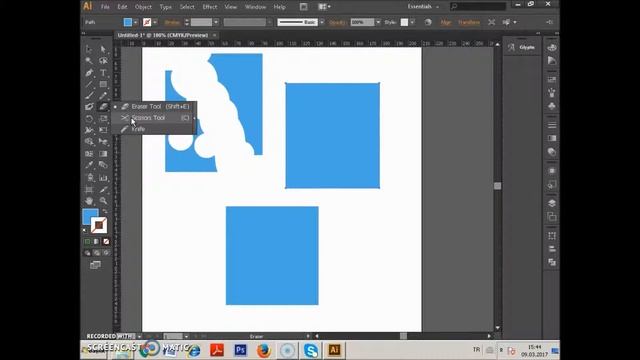The height and width of the screenshot is (360, 640).
Task: Open the File menu
Action: 105,7
